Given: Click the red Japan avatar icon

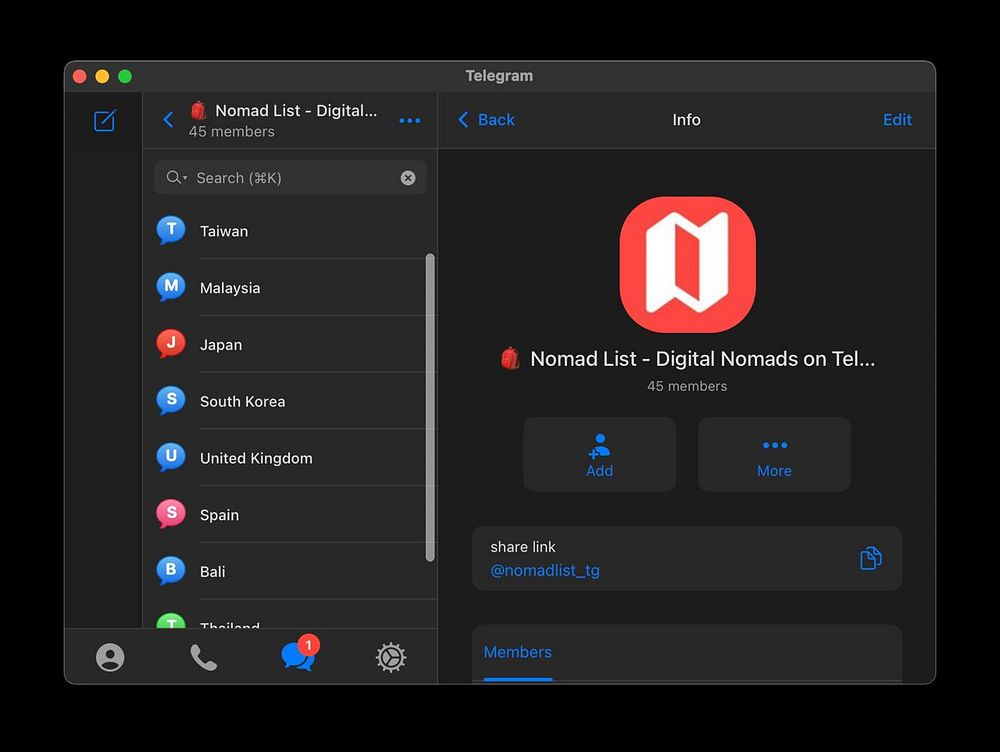Looking at the screenshot, I should (x=171, y=344).
